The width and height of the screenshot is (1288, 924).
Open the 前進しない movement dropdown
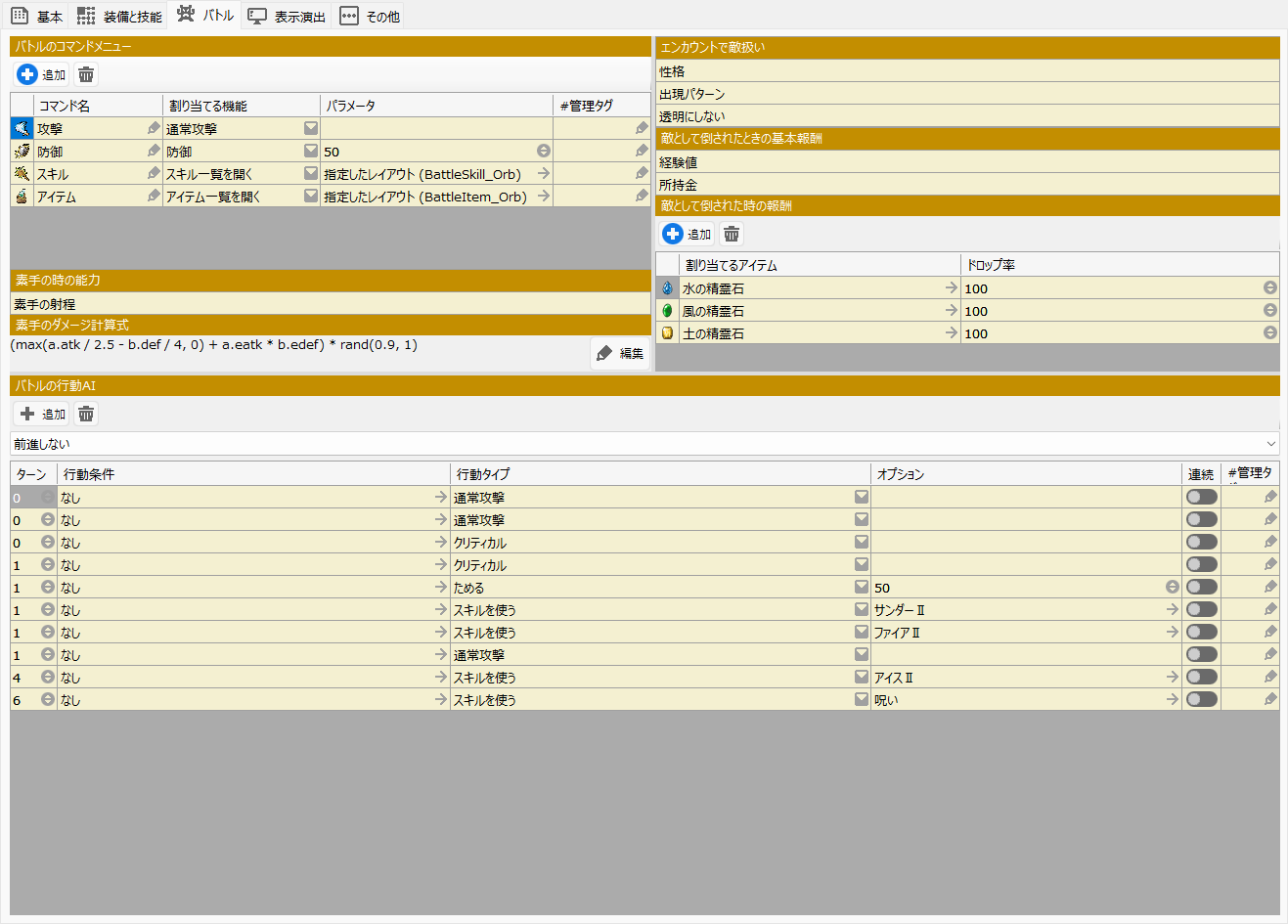(644, 444)
